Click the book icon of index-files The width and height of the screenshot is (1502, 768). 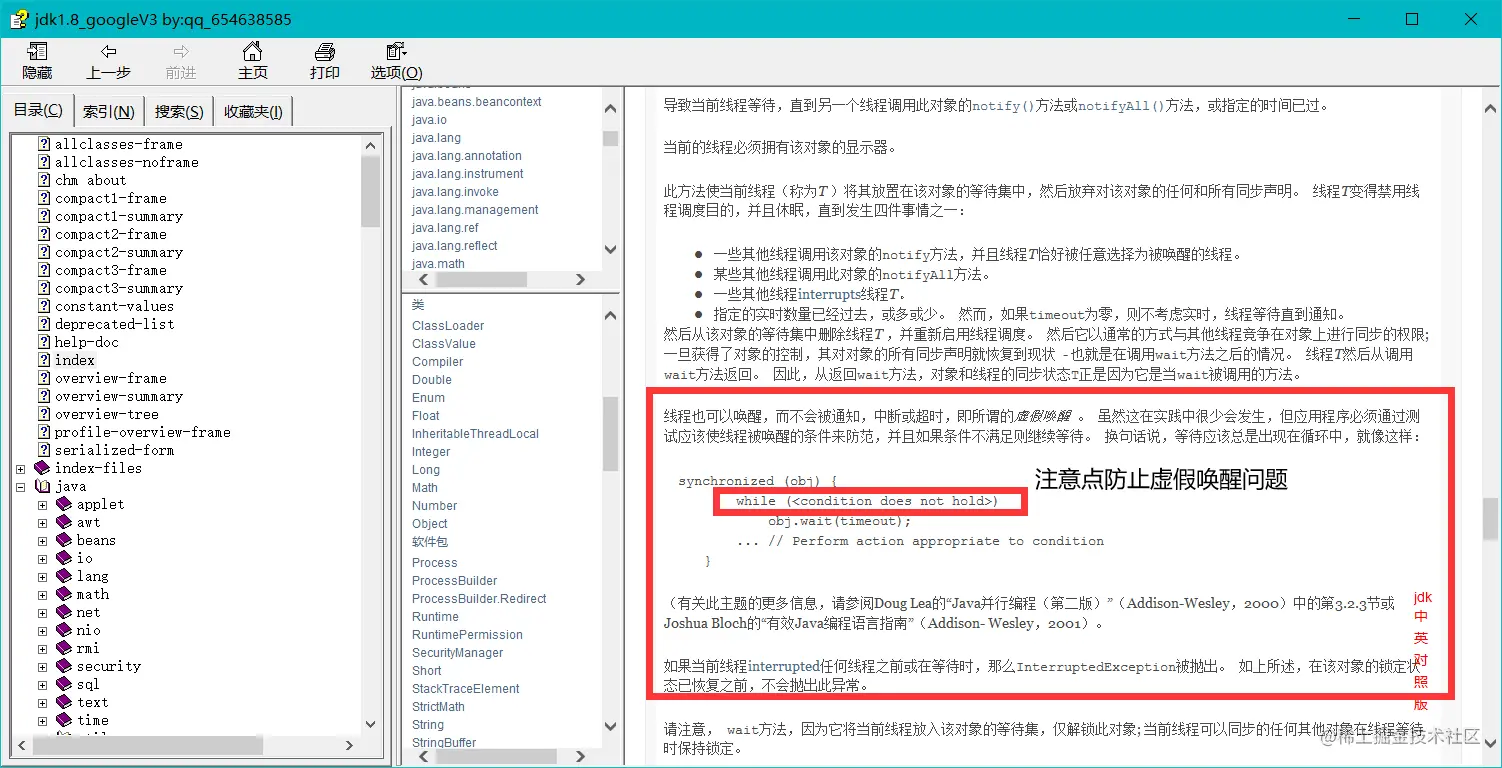point(42,468)
